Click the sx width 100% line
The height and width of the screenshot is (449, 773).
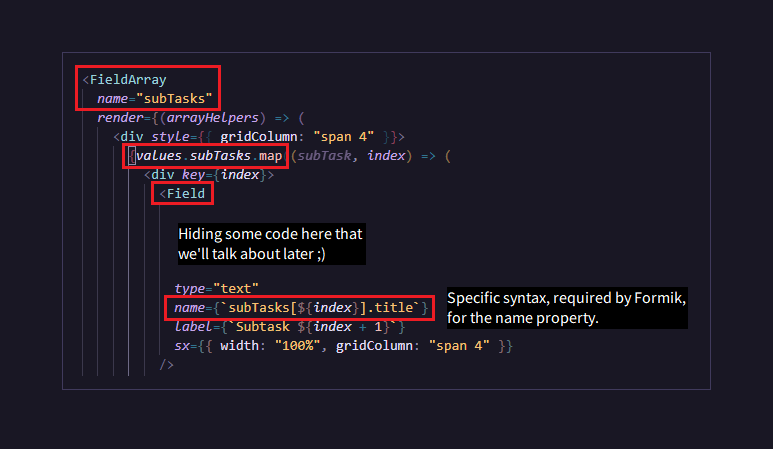coord(344,345)
